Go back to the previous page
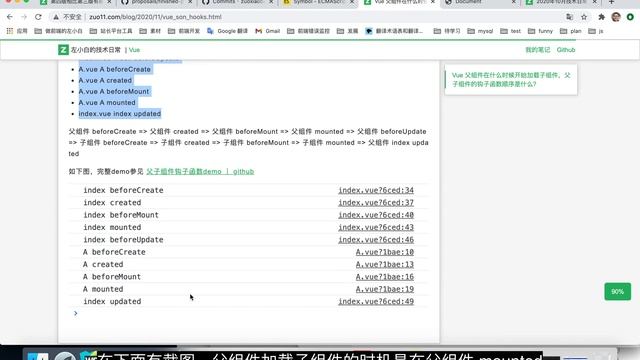This screenshot has height=360, width=640. point(10,17)
